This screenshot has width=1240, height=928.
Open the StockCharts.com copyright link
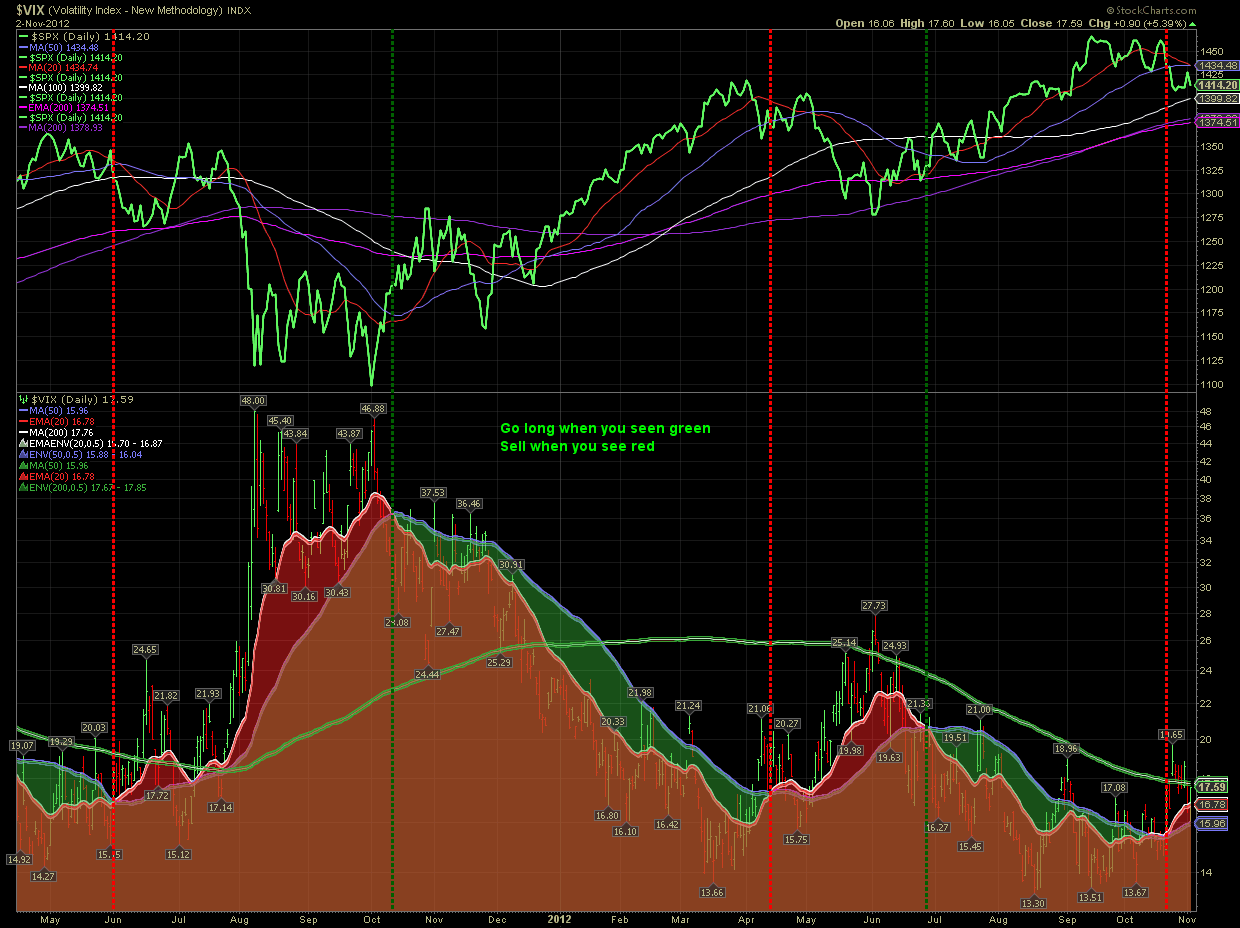click(1150, 9)
